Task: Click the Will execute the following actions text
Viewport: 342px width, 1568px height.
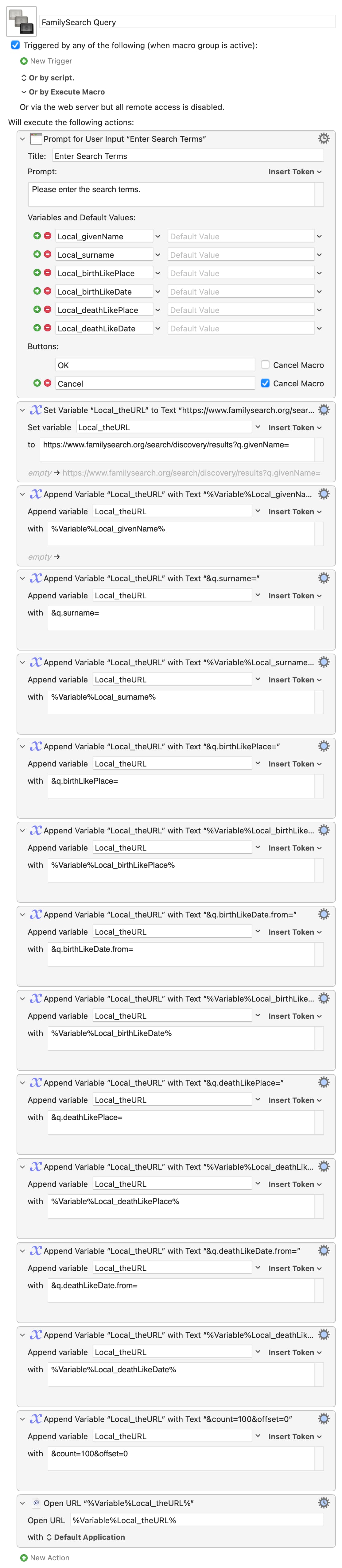Action: [x=71, y=122]
